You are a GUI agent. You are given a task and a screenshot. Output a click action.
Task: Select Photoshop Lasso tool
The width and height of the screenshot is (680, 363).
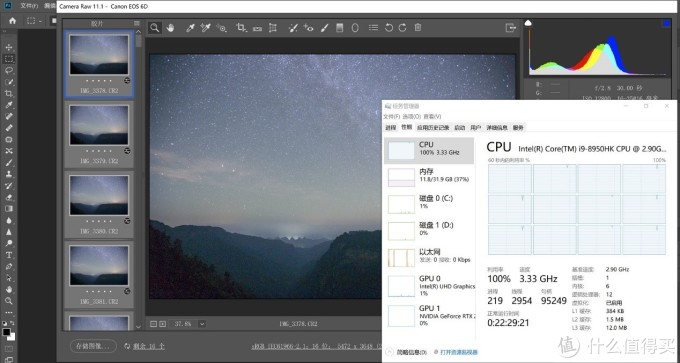(9, 70)
